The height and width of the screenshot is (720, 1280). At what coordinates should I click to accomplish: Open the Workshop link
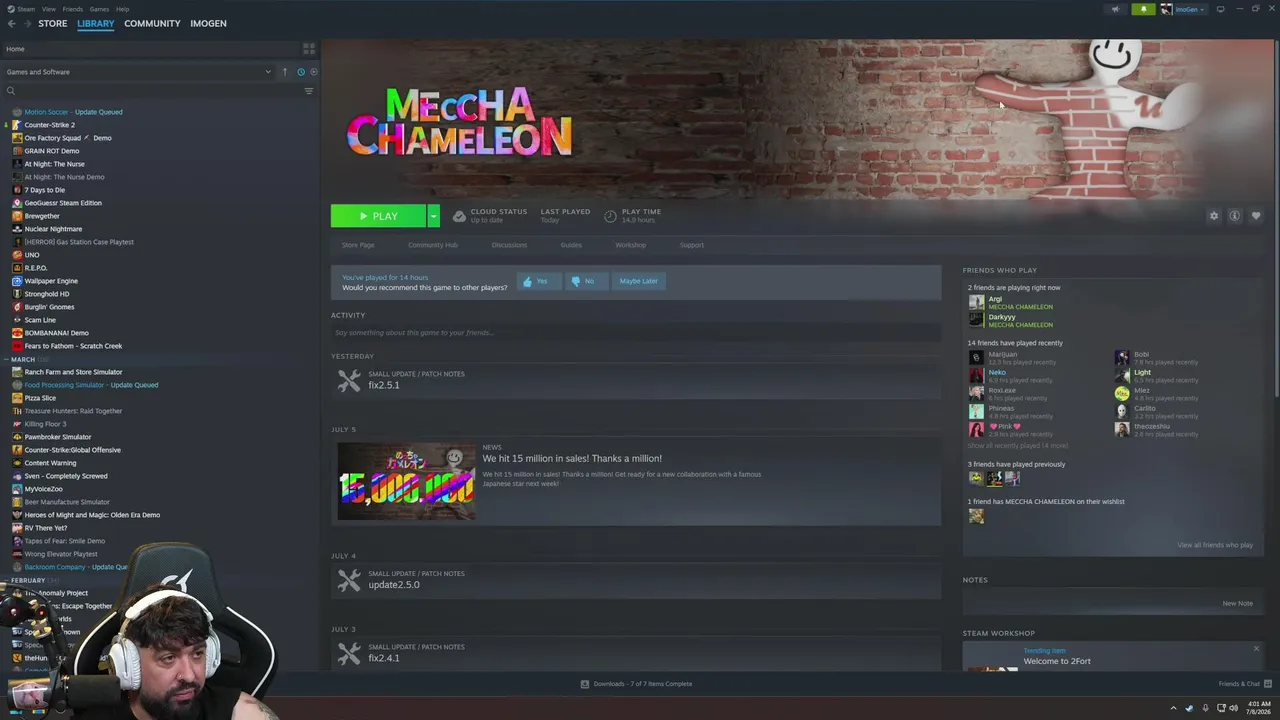click(630, 245)
